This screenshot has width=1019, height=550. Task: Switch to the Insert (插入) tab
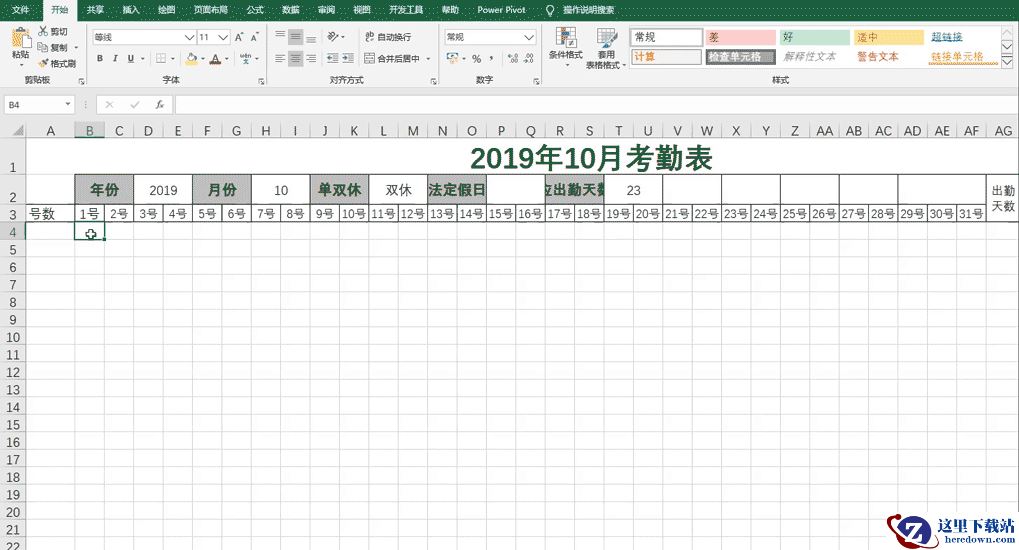coord(131,10)
